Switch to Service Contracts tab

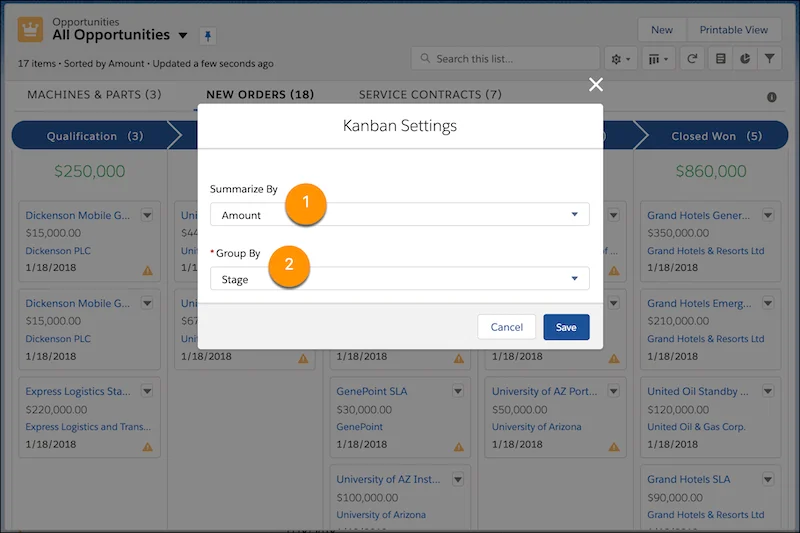pyautogui.click(x=430, y=95)
